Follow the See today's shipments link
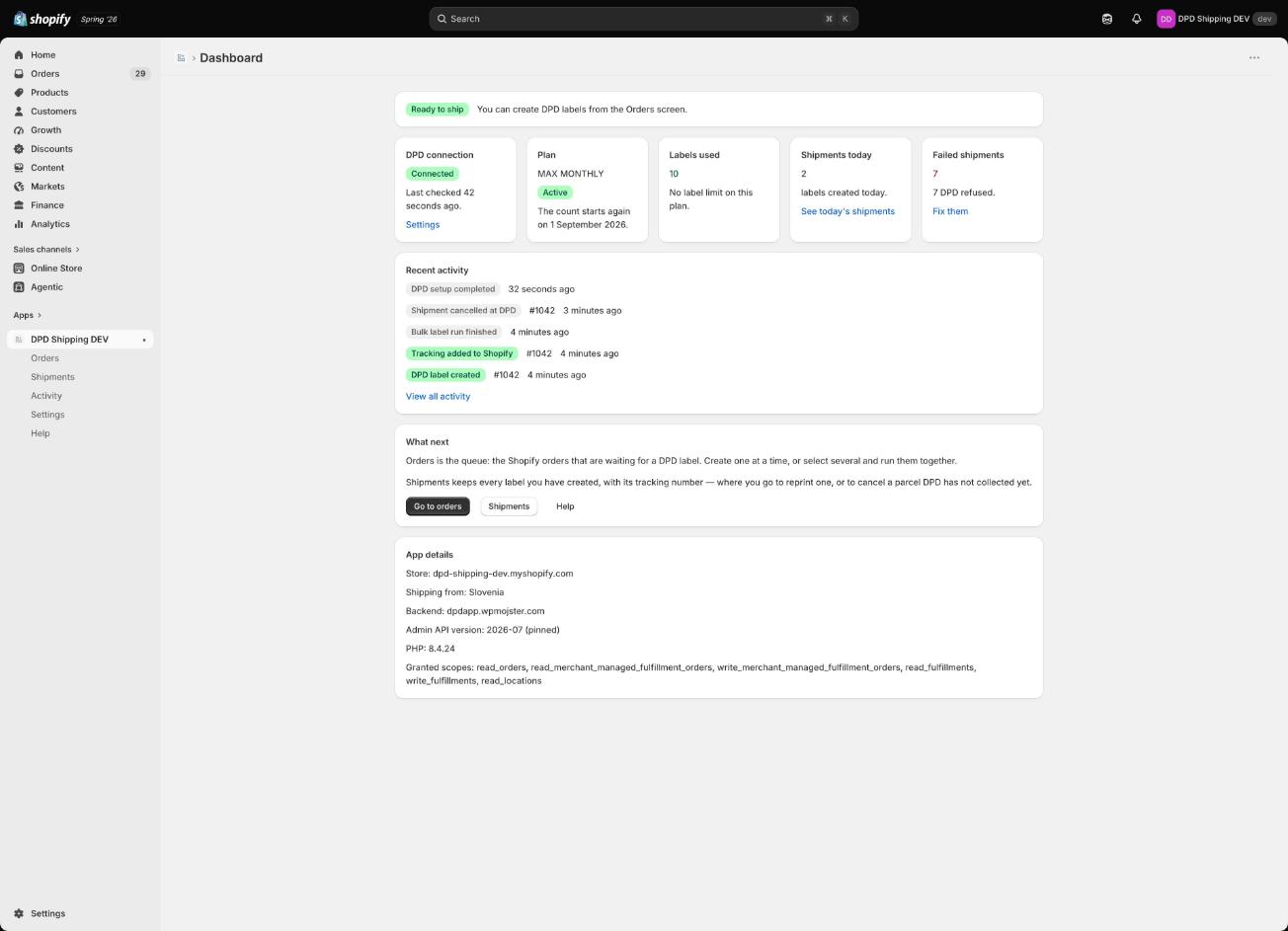The width and height of the screenshot is (1288, 931). 847,211
